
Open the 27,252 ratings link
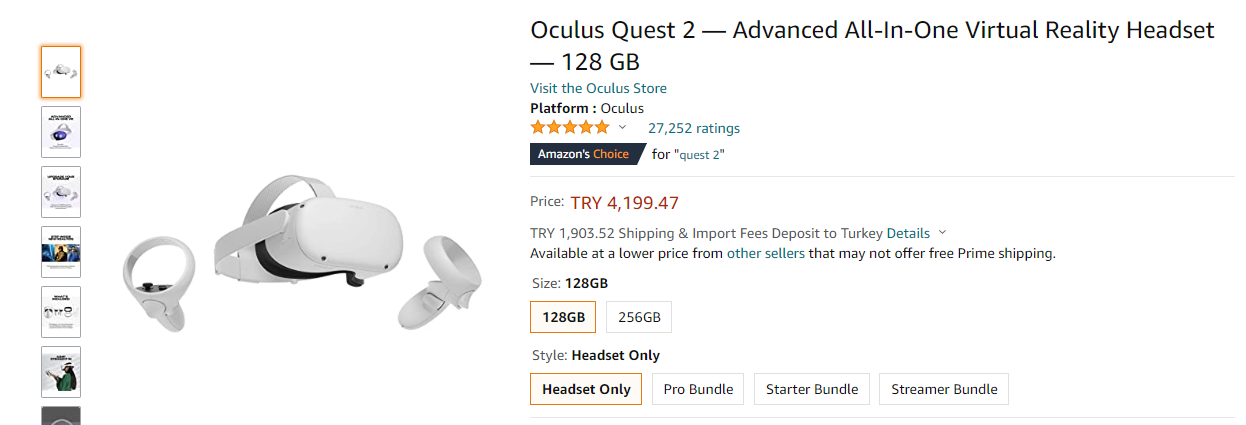(694, 128)
